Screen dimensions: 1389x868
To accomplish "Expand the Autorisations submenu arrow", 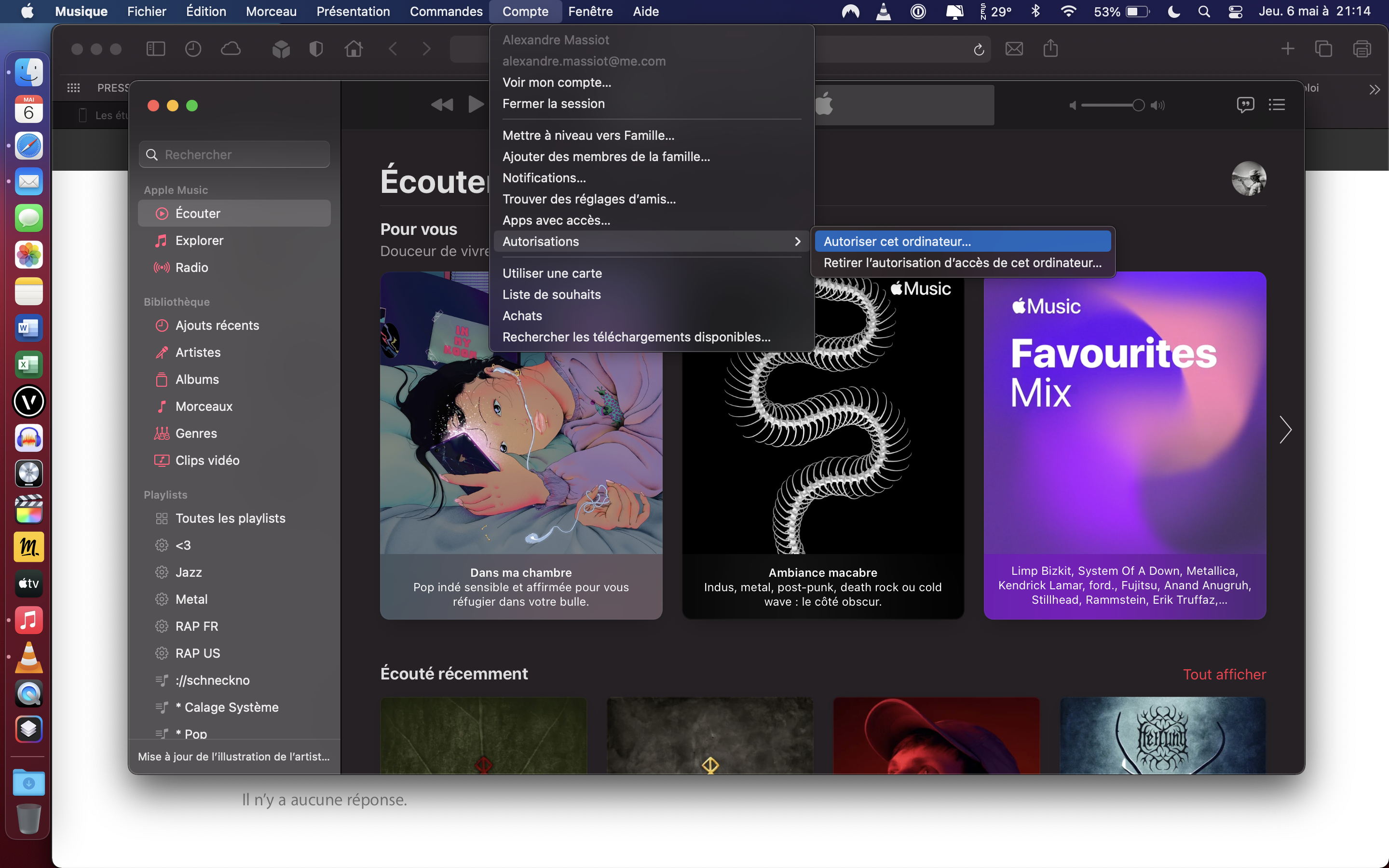I will click(x=797, y=242).
